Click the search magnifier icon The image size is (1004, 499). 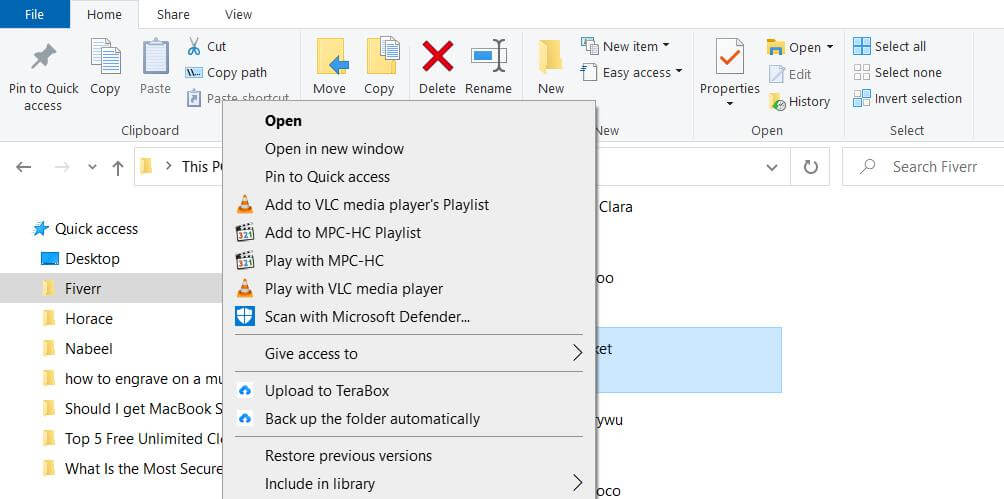pos(868,167)
